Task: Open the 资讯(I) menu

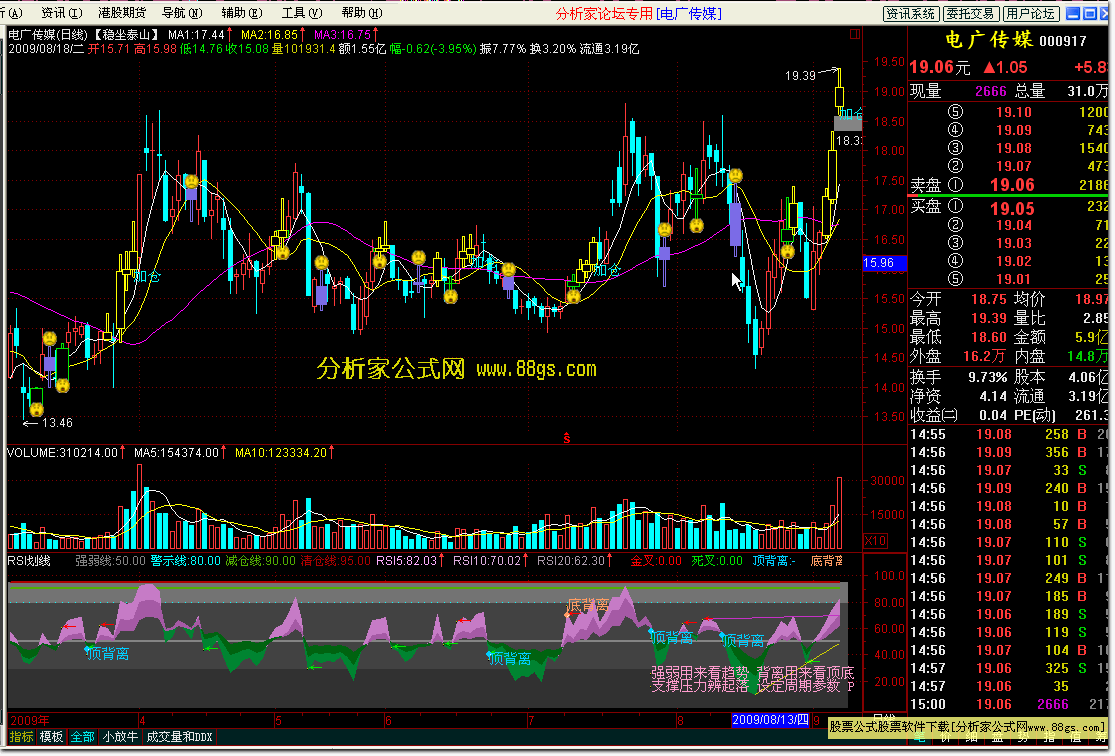Action: [x=61, y=13]
